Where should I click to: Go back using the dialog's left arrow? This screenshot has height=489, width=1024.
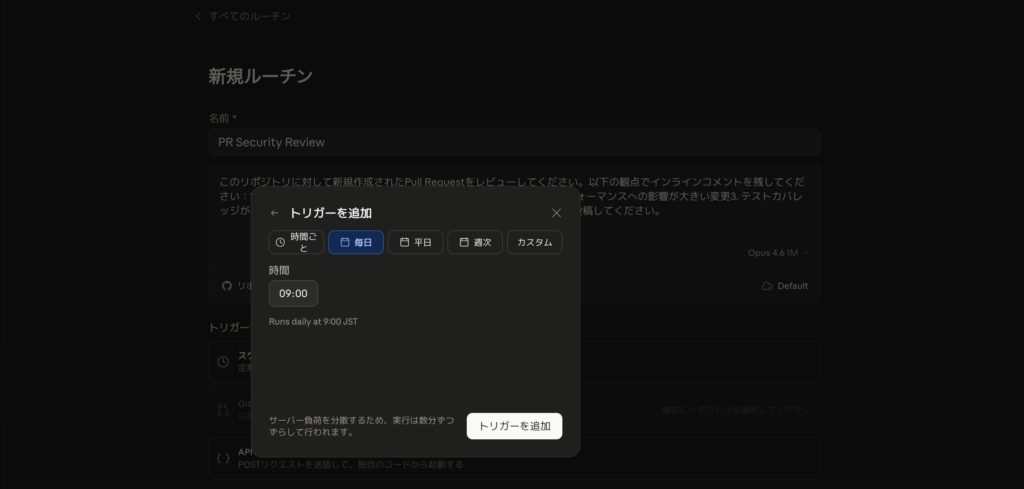(x=274, y=213)
